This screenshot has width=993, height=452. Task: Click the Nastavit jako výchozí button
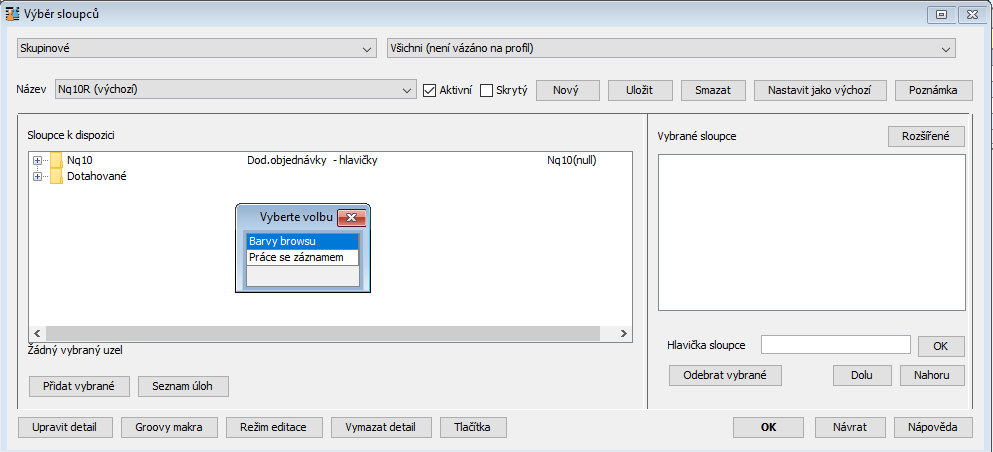pyautogui.click(x=820, y=90)
